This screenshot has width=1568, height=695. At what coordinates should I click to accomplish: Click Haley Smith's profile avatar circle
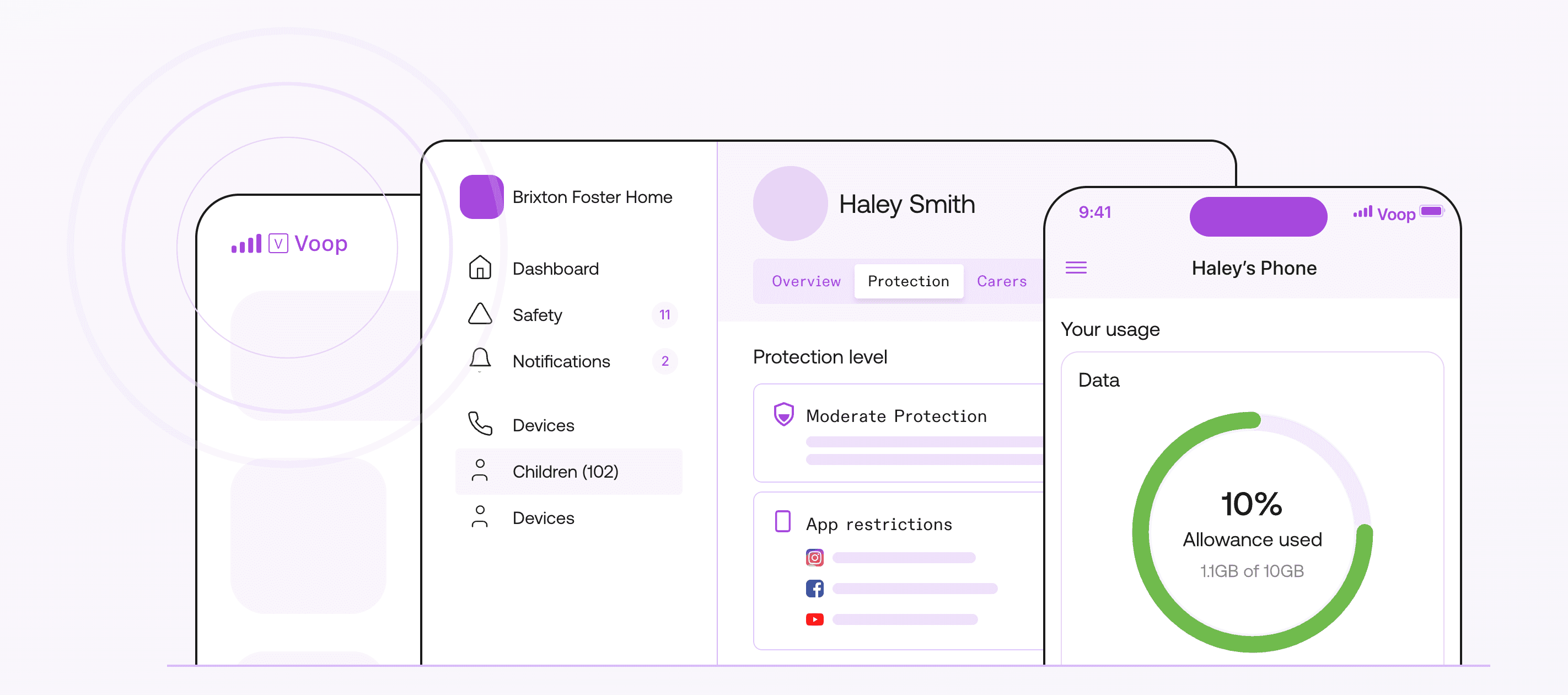pyautogui.click(x=790, y=204)
